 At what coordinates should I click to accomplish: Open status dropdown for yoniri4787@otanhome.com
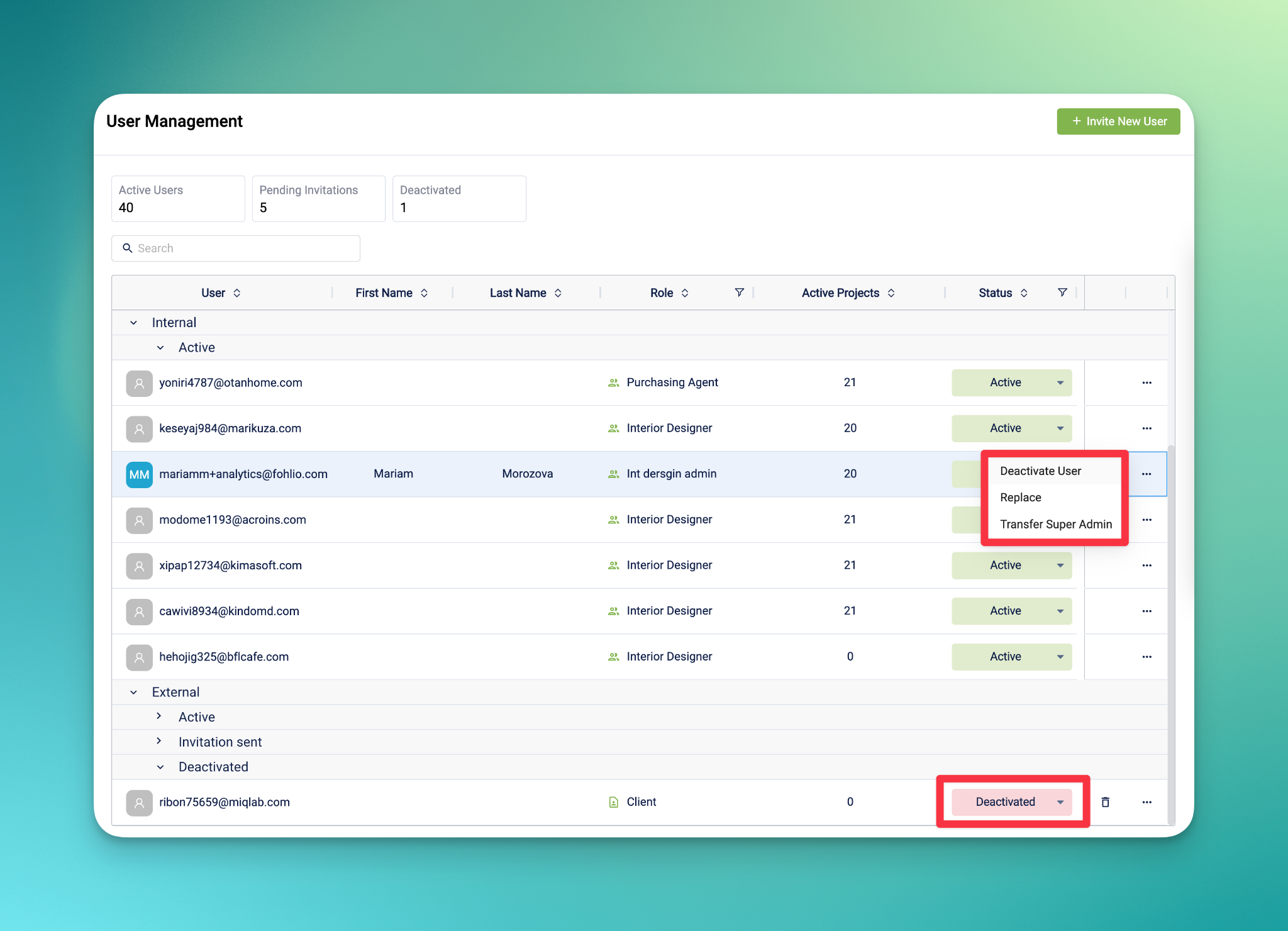pyautogui.click(x=1011, y=382)
